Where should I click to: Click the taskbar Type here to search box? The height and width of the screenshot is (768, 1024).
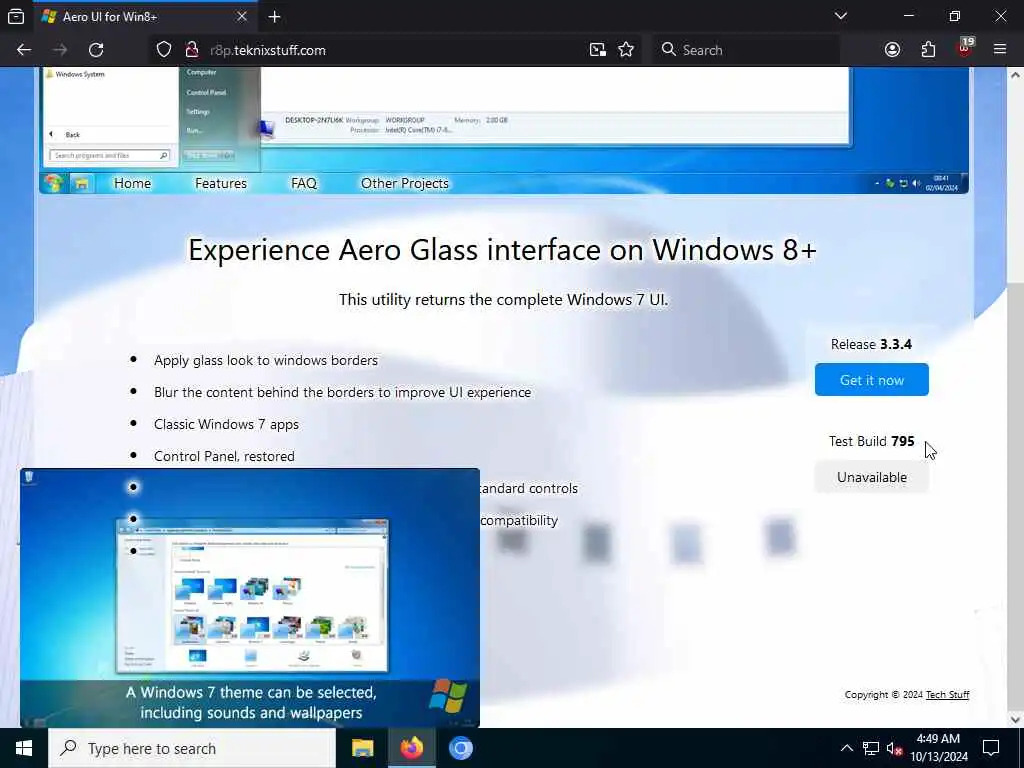pyautogui.click(x=192, y=748)
